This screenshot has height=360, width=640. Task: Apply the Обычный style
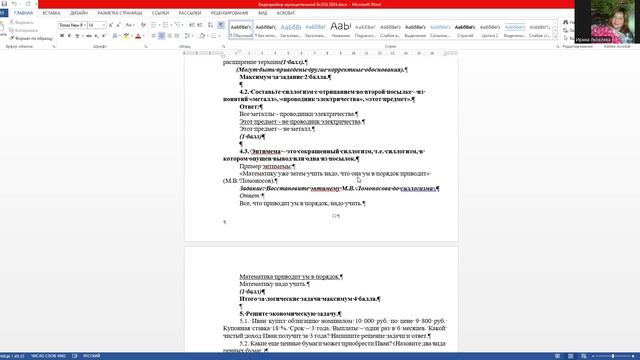tap(241, 30)
